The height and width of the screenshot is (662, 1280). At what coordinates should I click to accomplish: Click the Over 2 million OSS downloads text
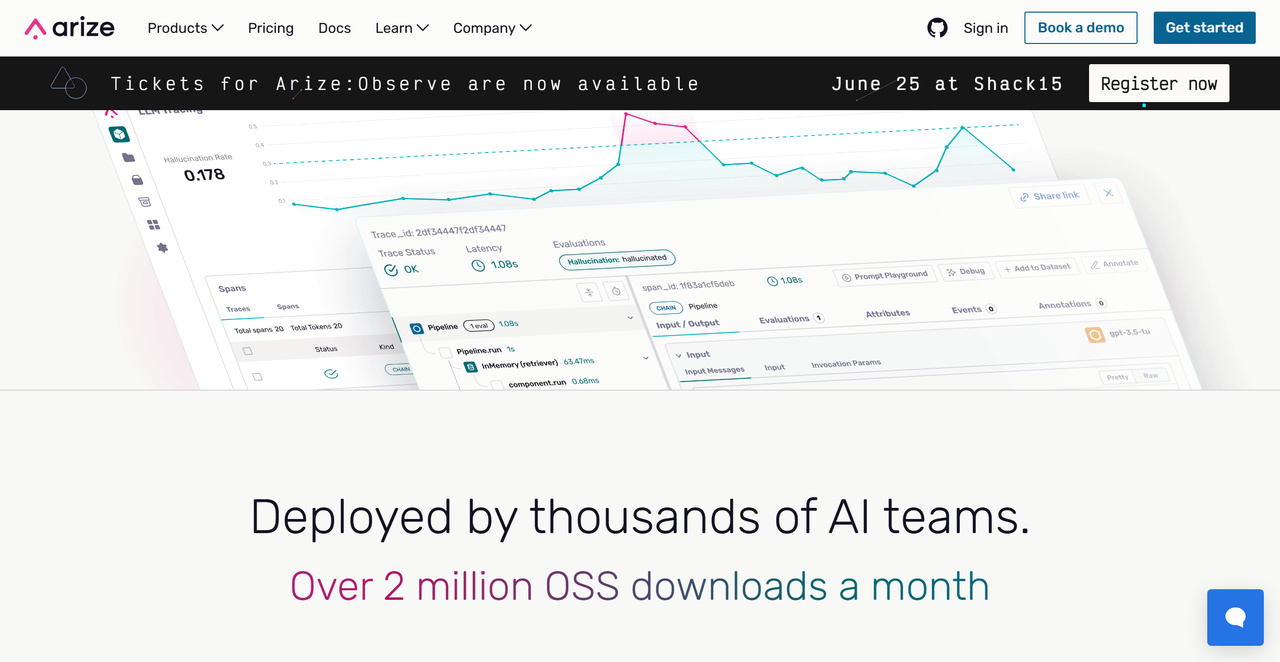(x=640, y=586)
